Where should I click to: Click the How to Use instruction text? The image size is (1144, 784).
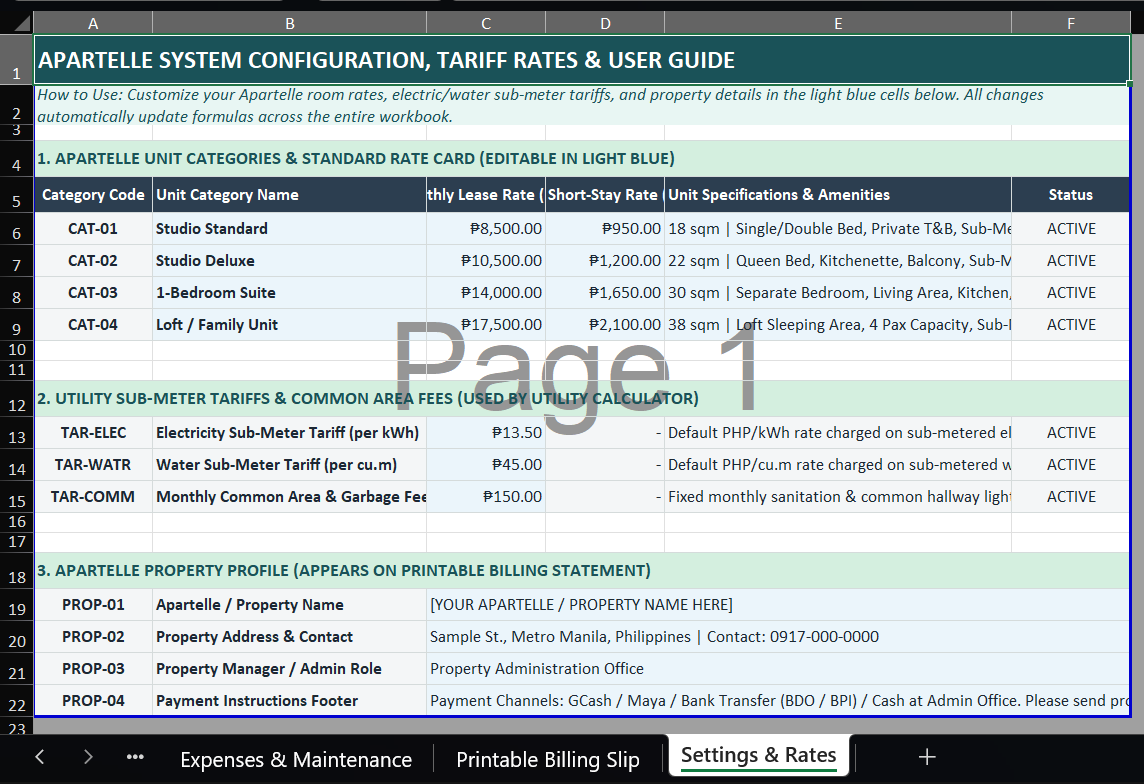pos(581,105)
